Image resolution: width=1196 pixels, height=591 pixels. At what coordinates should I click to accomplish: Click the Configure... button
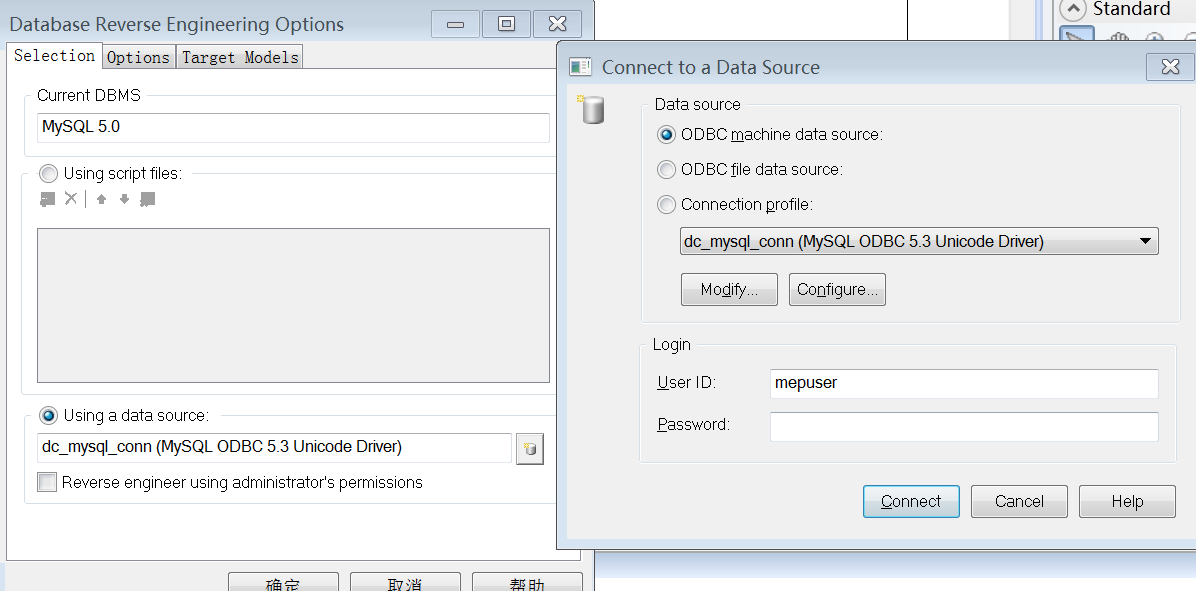838,290
